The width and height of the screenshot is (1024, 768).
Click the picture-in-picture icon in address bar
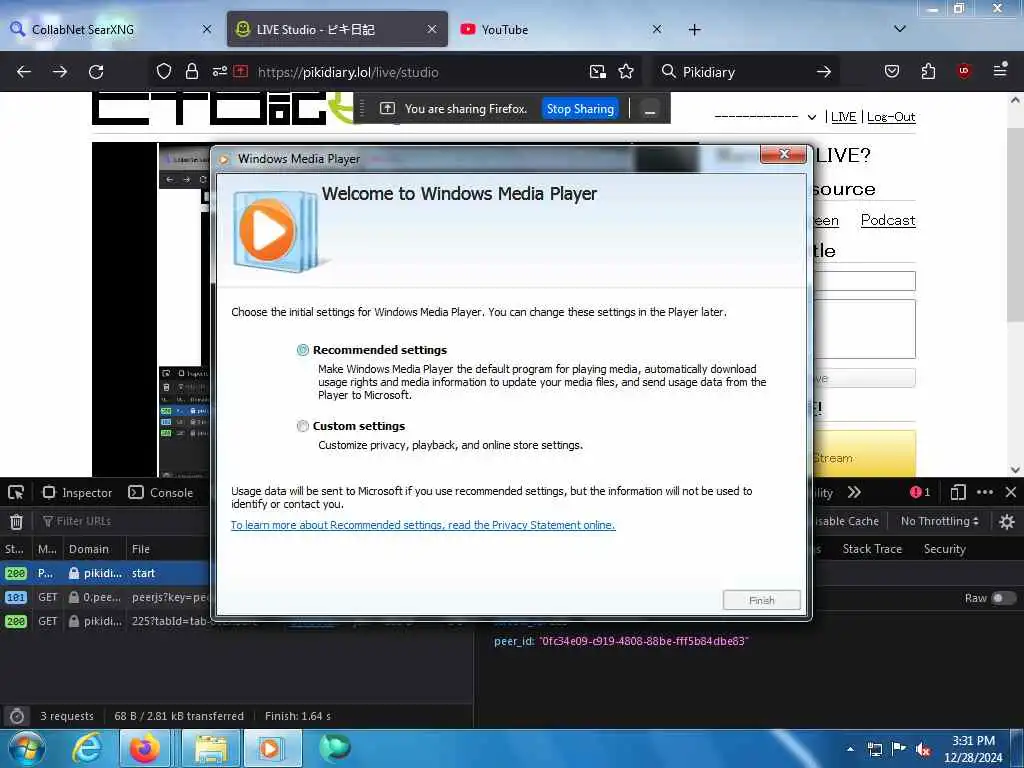(x=598, y=72)
